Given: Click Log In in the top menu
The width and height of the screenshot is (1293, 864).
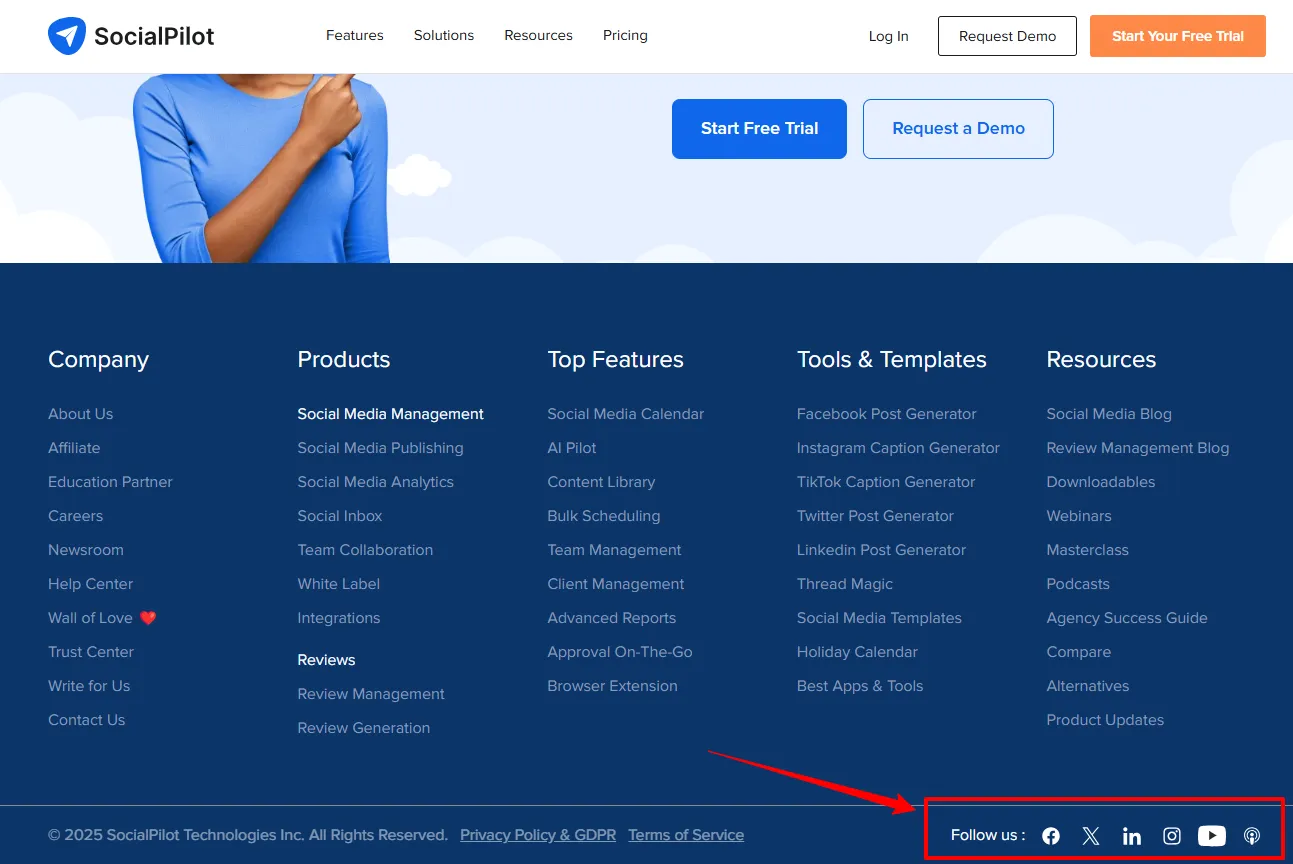Looking at the screenshot, I should [x=888, y=35].
